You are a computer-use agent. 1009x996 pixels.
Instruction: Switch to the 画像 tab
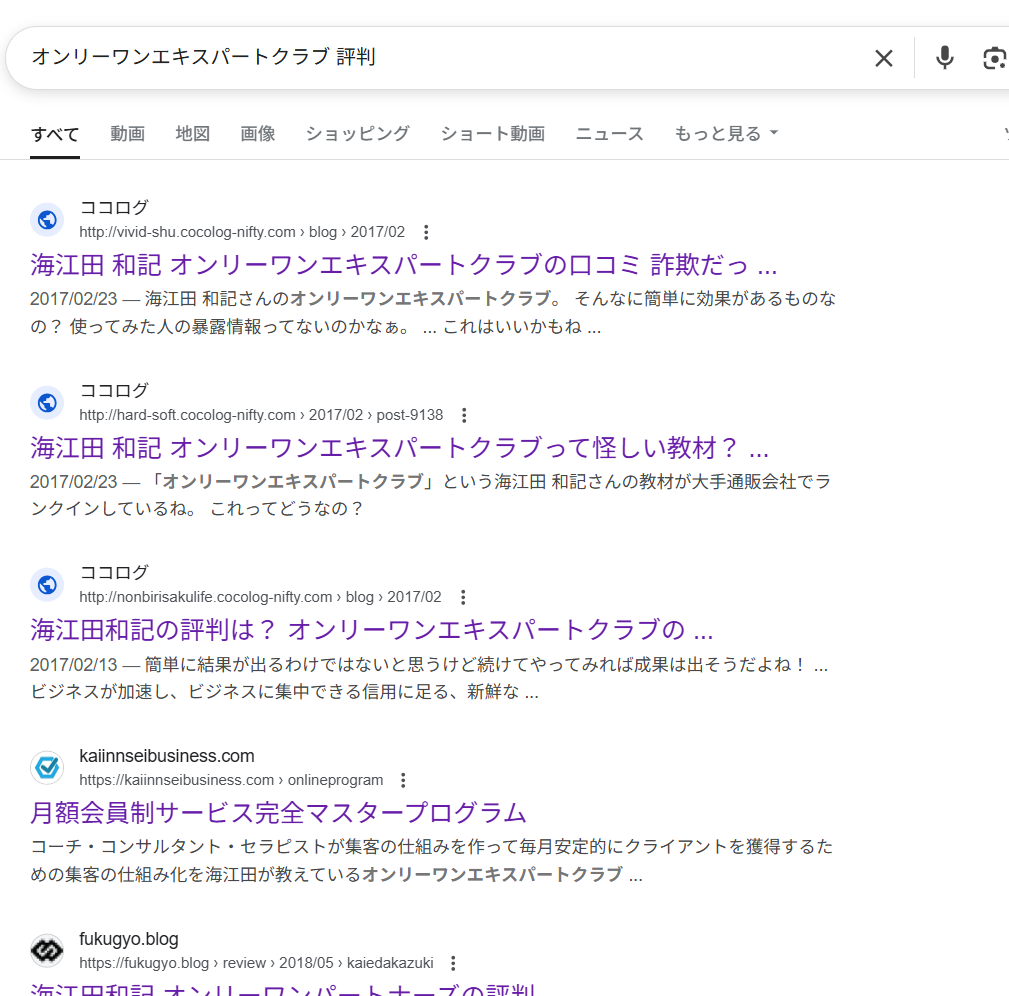(257, 134)
